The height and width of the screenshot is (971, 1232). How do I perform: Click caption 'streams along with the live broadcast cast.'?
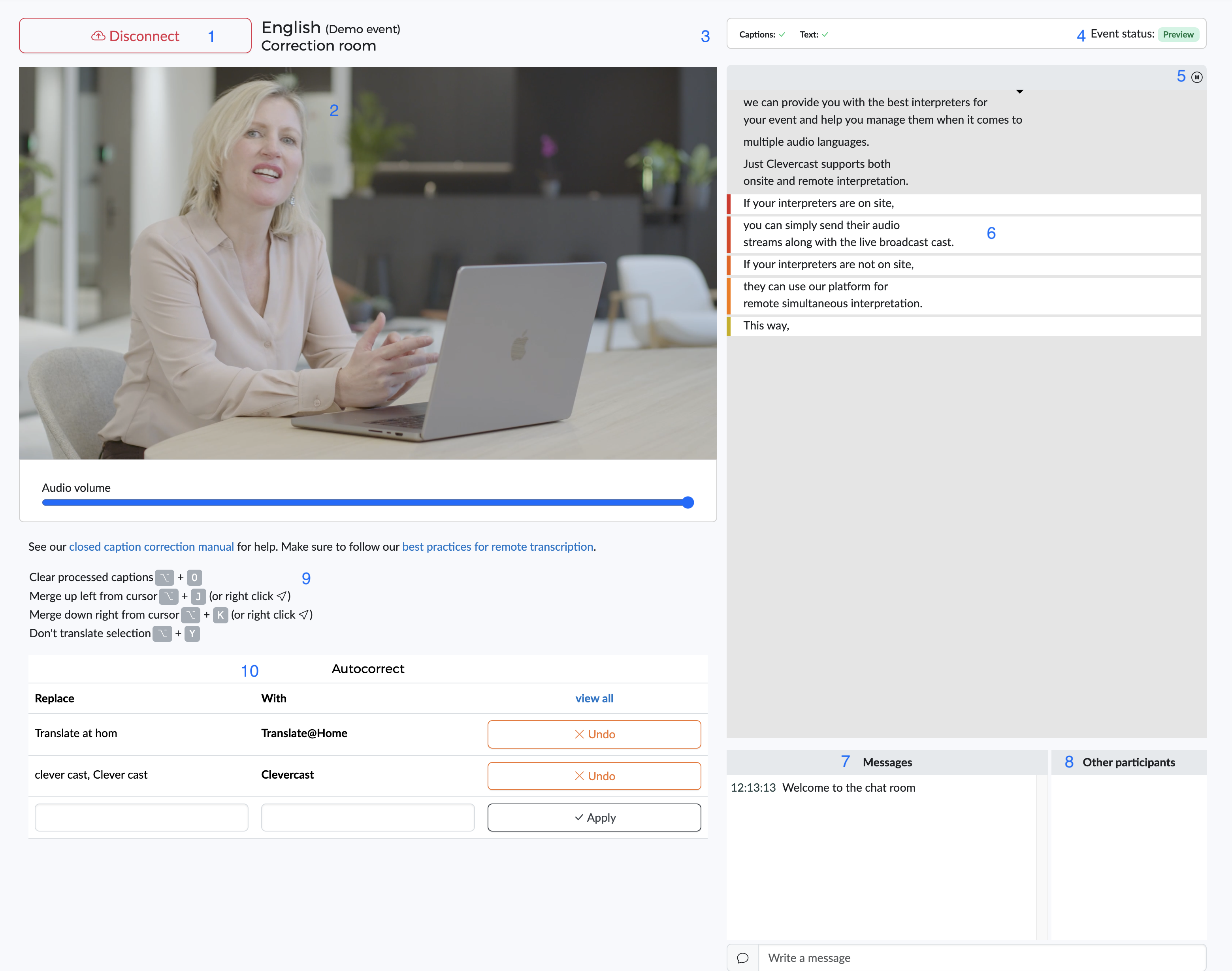(848, 242)
